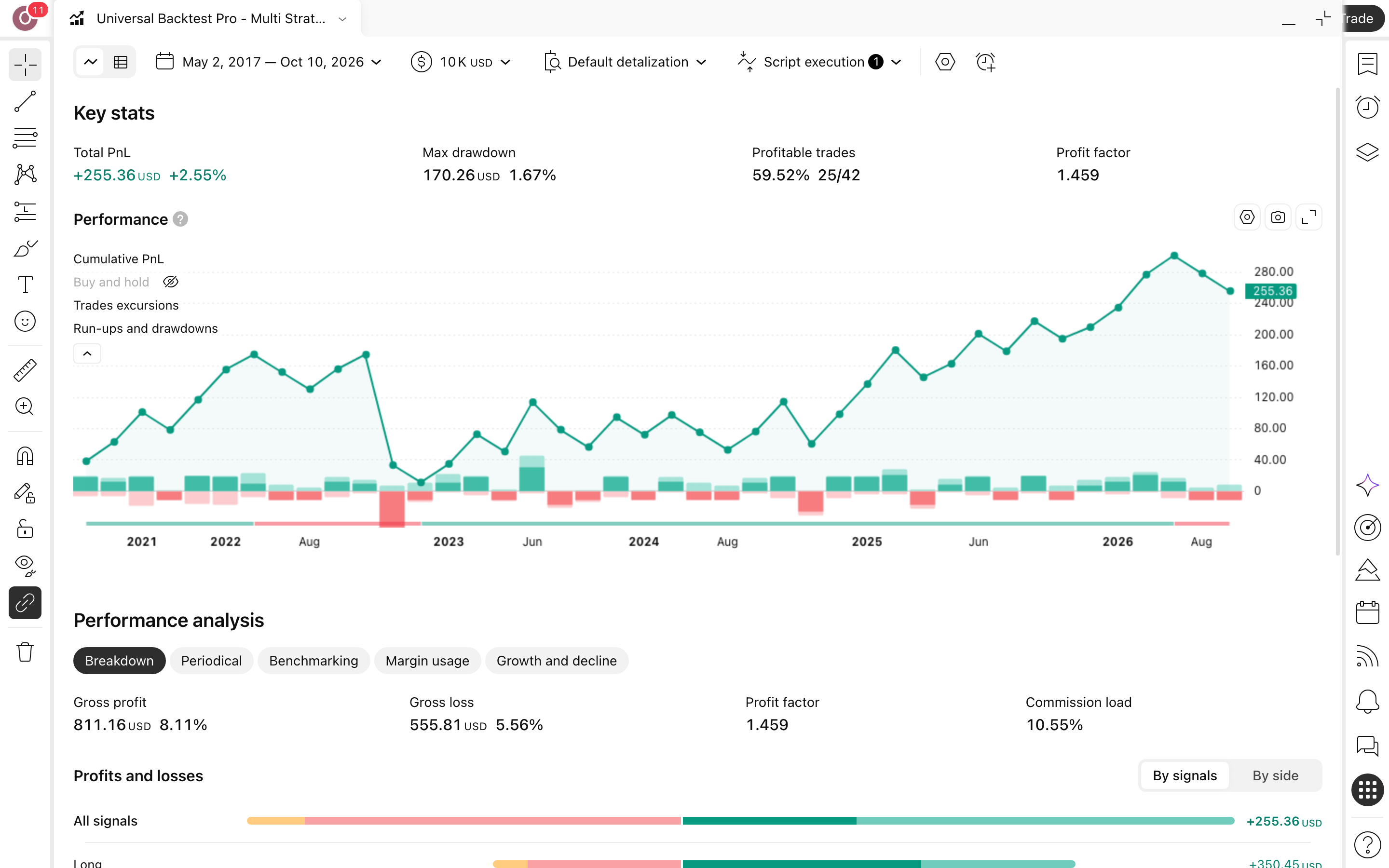Select the Margin usage tab
The image size is (1389, 868).
click(x=427, y=661)
